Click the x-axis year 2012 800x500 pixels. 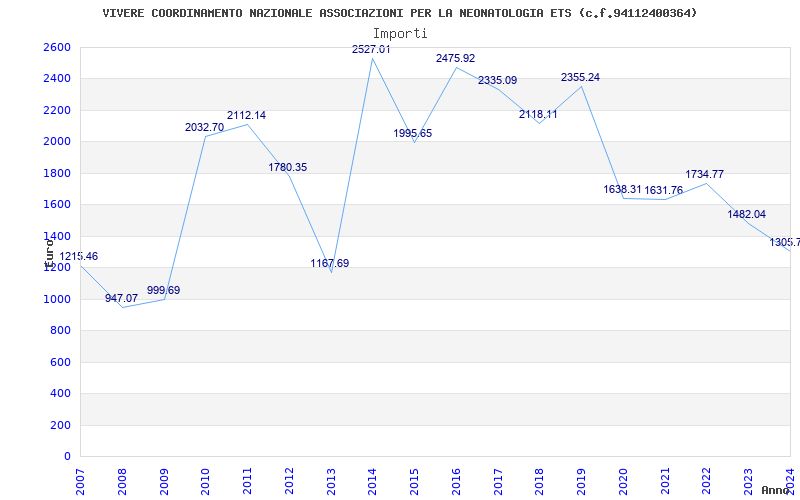289,481
